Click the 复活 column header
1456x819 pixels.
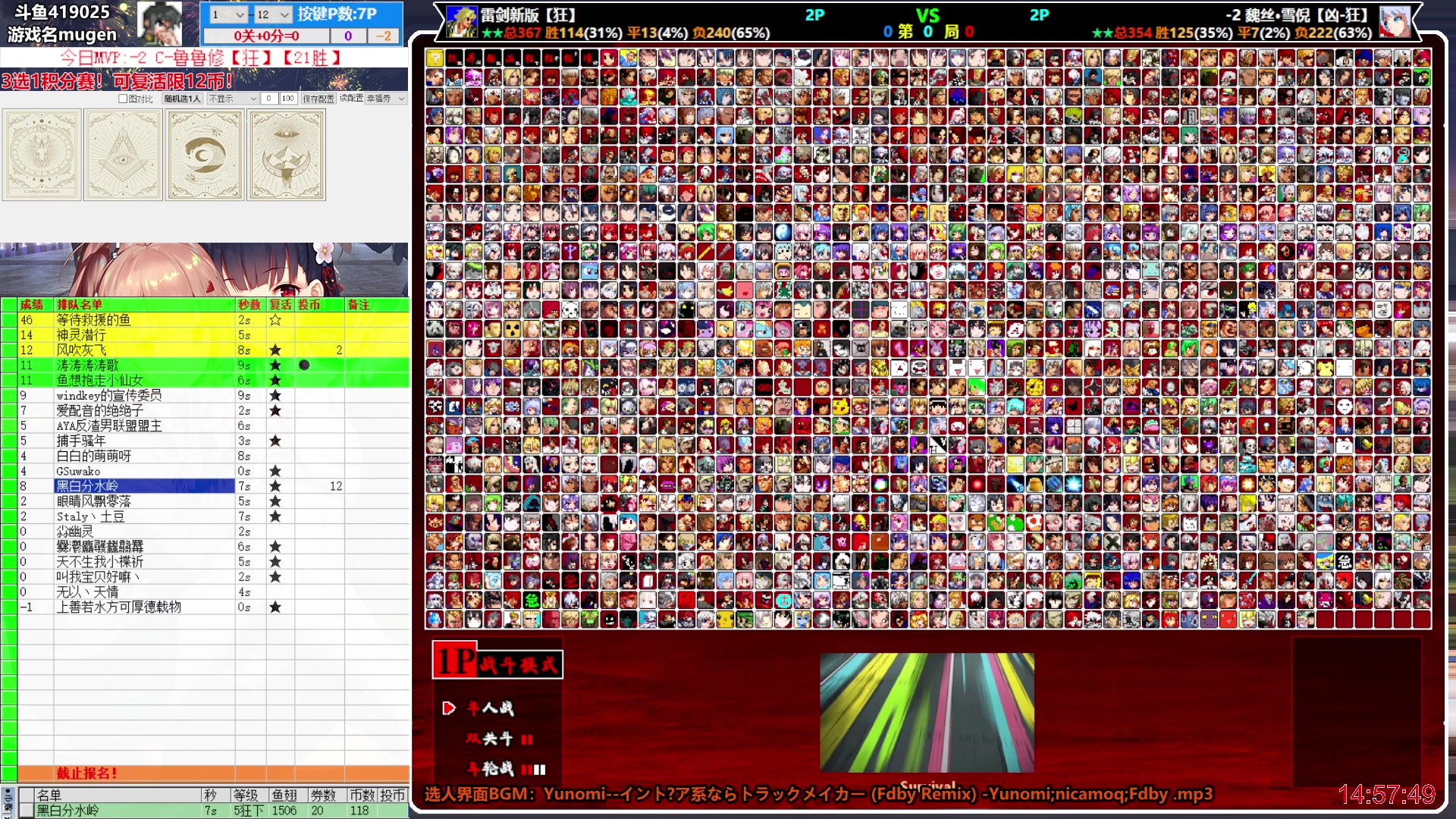coord(281,305)
